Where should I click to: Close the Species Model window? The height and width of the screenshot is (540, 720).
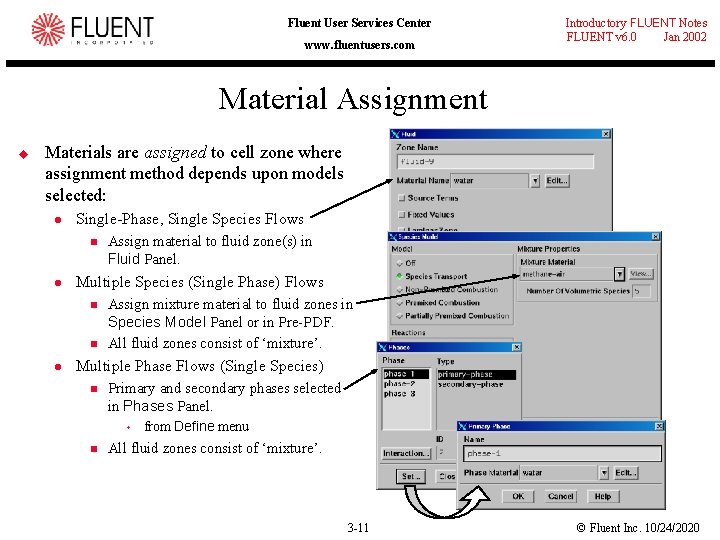click(656, 236)
